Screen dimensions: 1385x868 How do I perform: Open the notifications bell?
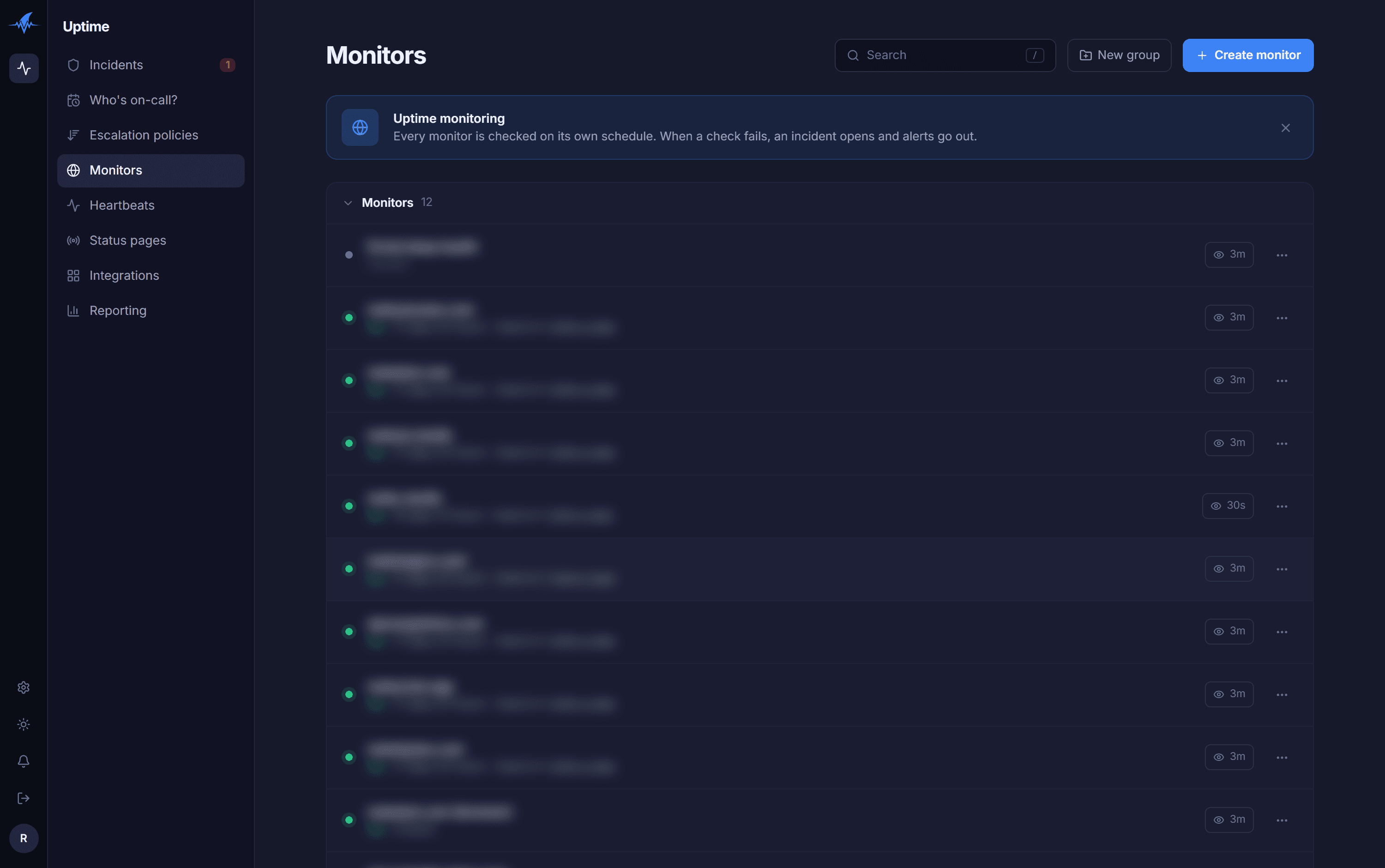pos(24,761)
